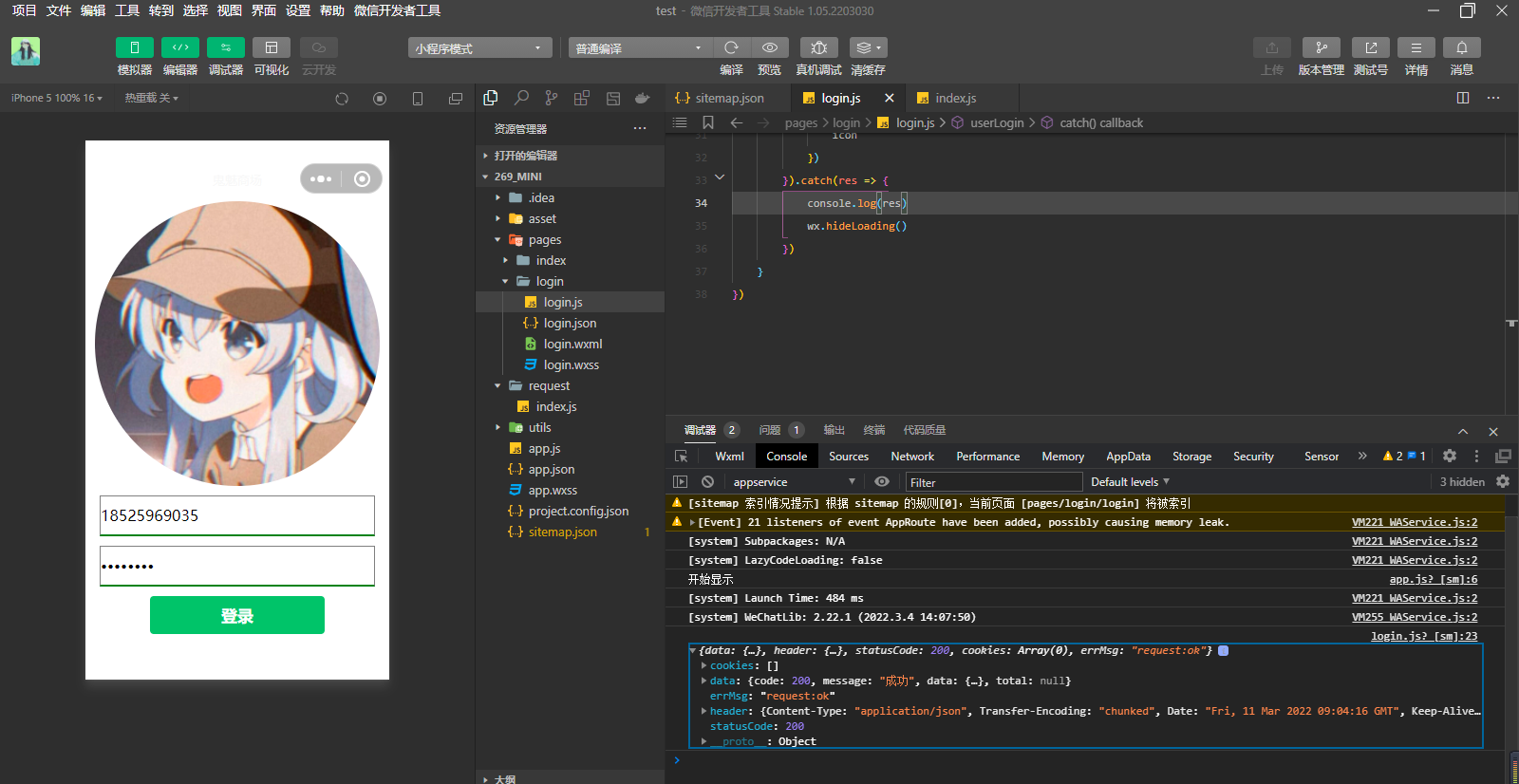Open iPhone 5 device selector dropdown
1519x784 pixels.
coord(57,98)
